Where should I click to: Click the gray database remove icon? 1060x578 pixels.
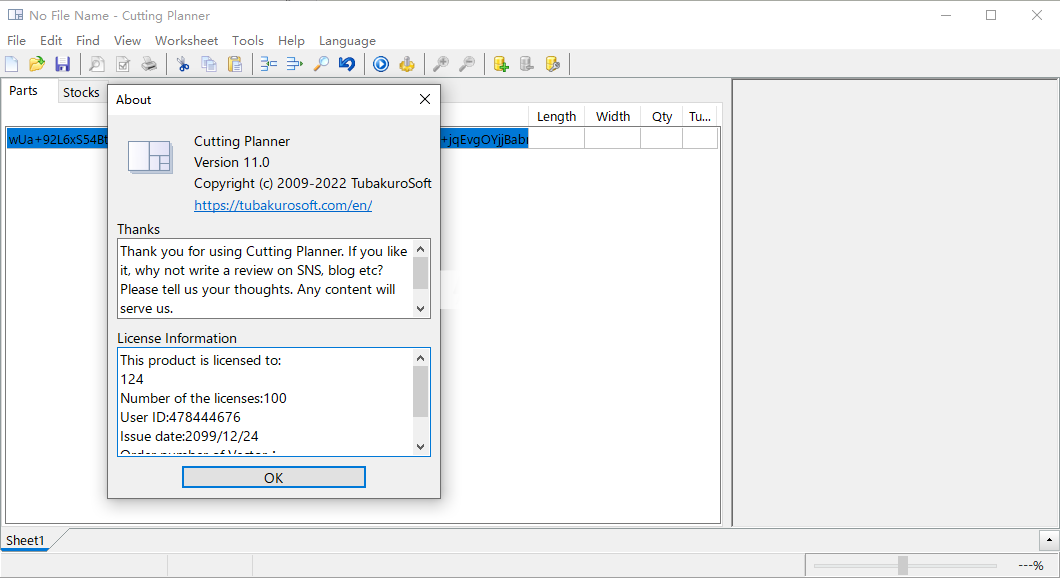click(x=527, y=64)
